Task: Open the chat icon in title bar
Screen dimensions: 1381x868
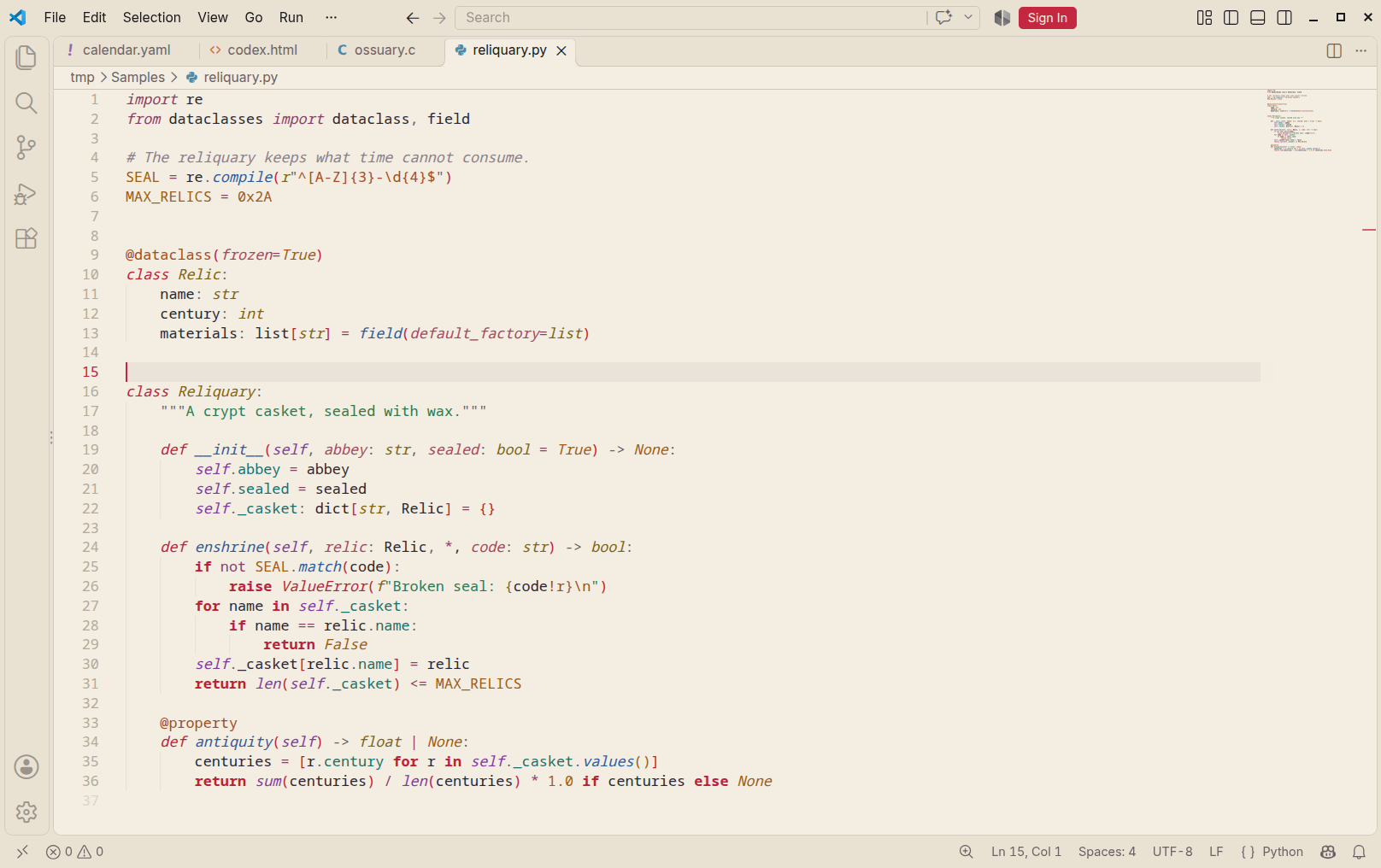Action: pyautogui.click(x=943, y=18)
